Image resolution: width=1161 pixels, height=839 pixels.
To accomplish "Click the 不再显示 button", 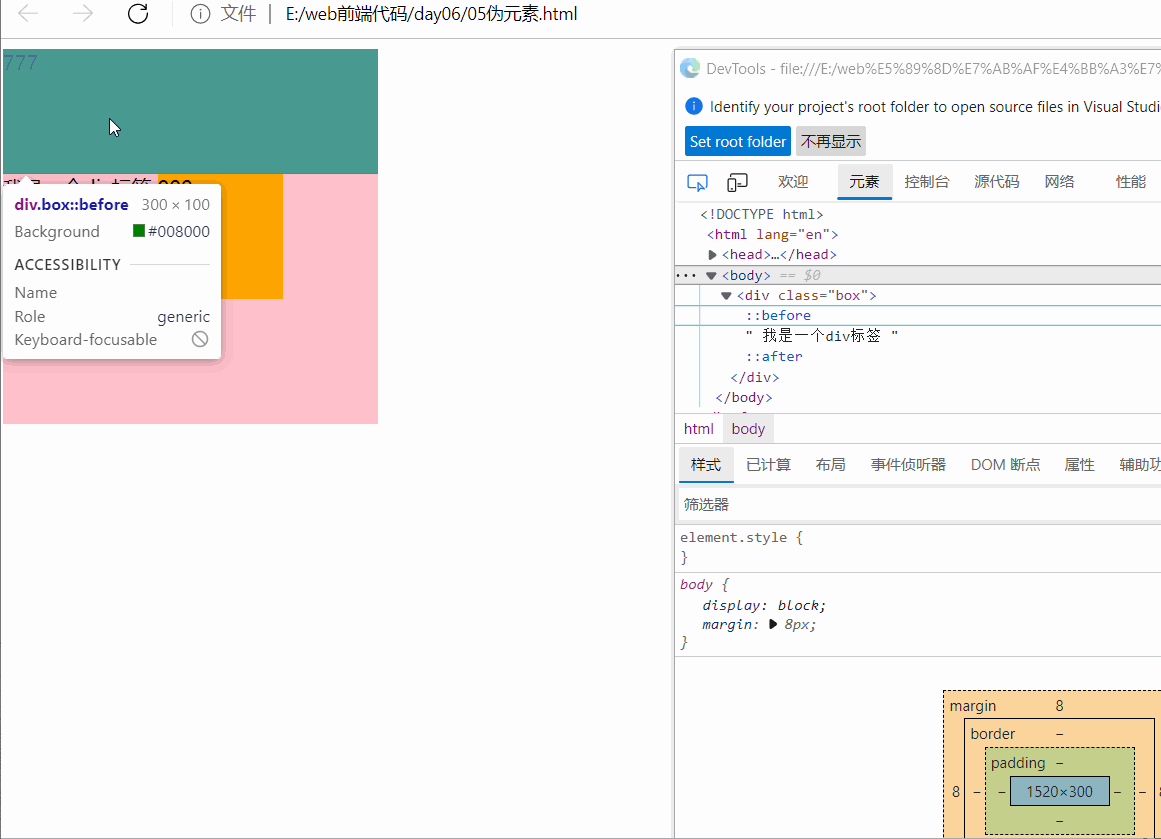I will [x=831, y=141].
